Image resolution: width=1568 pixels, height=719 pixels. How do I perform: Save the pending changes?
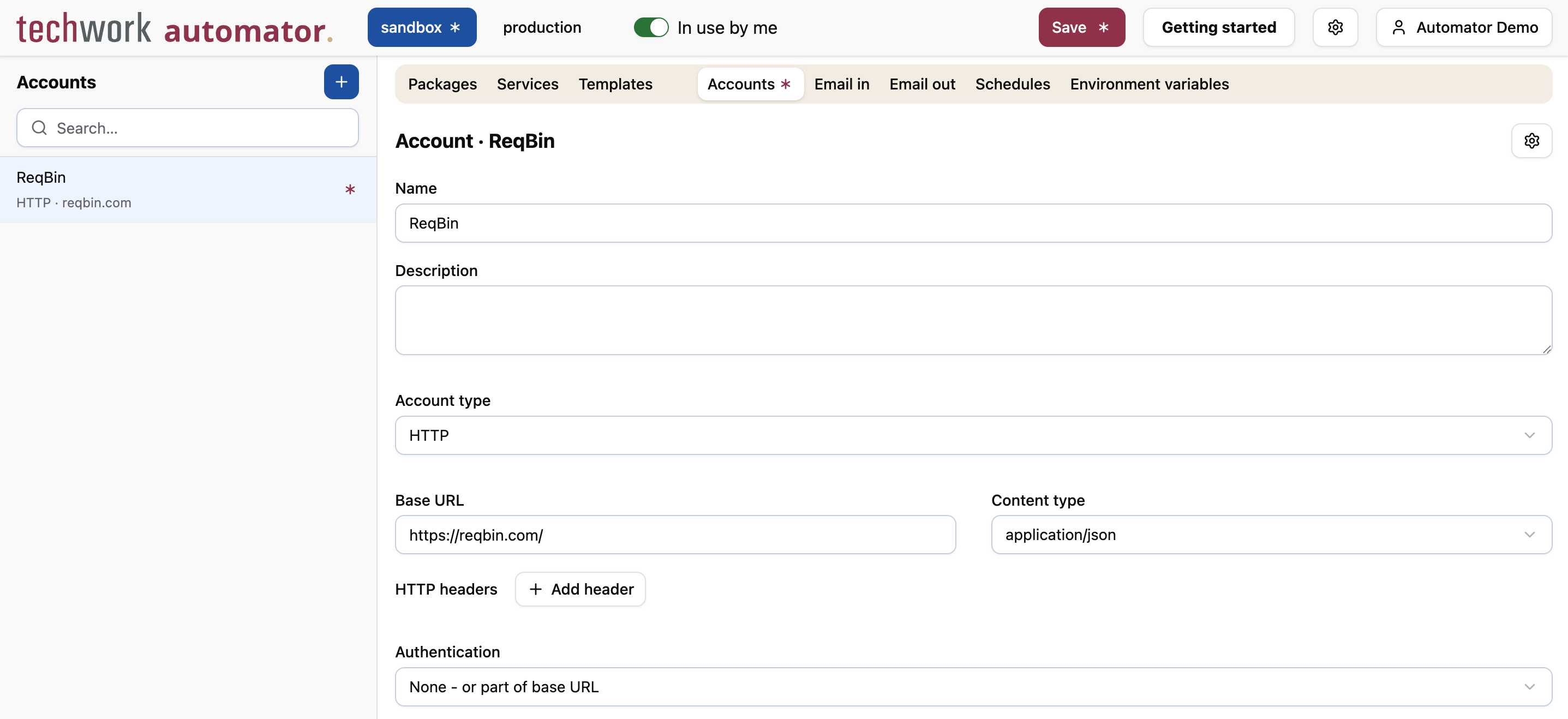tap(1081, 27)
